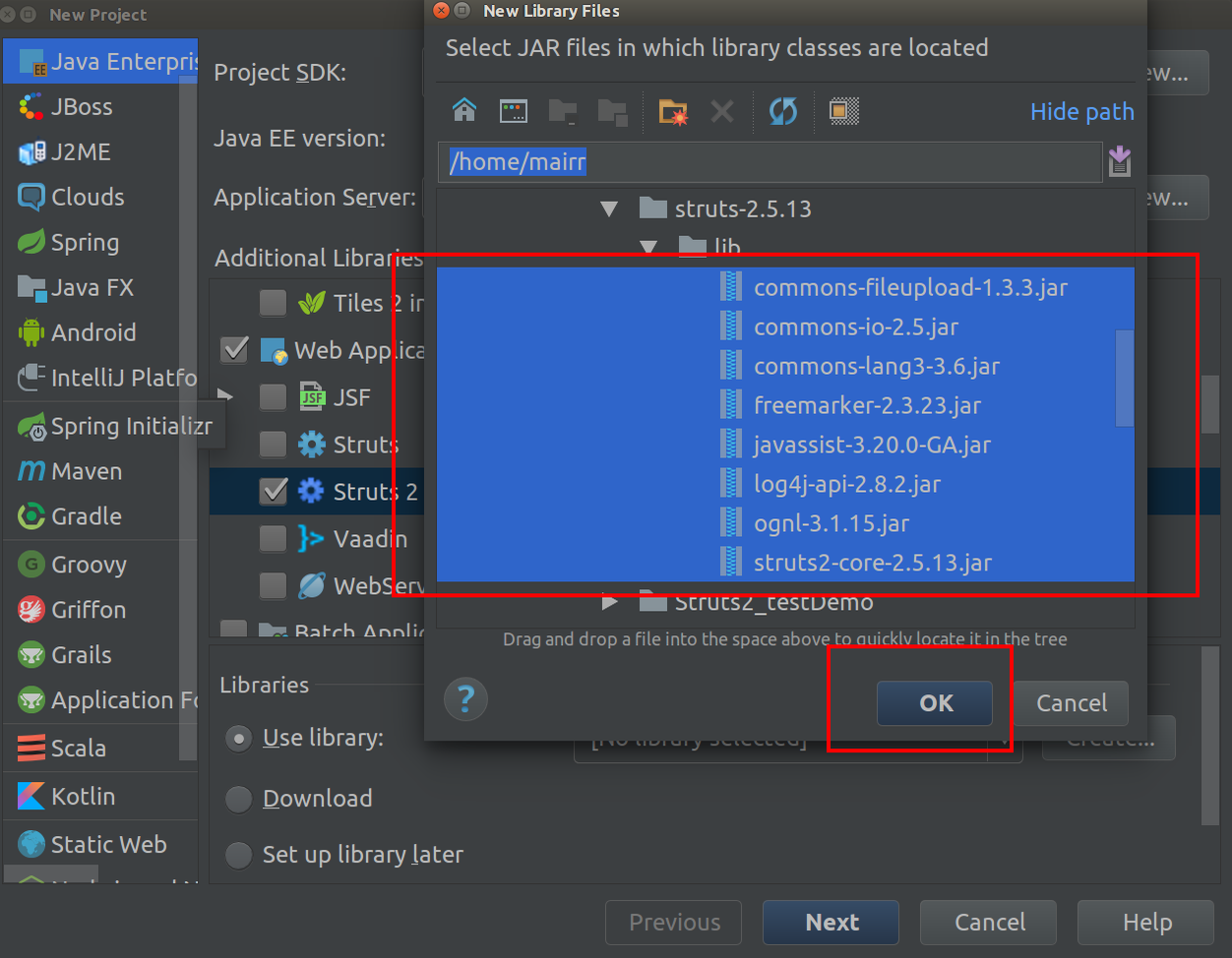Click the Project directory icon in dialog toolbar
Screen dimensions: 1232x958
pyautogui.click(x=514, y=111)
